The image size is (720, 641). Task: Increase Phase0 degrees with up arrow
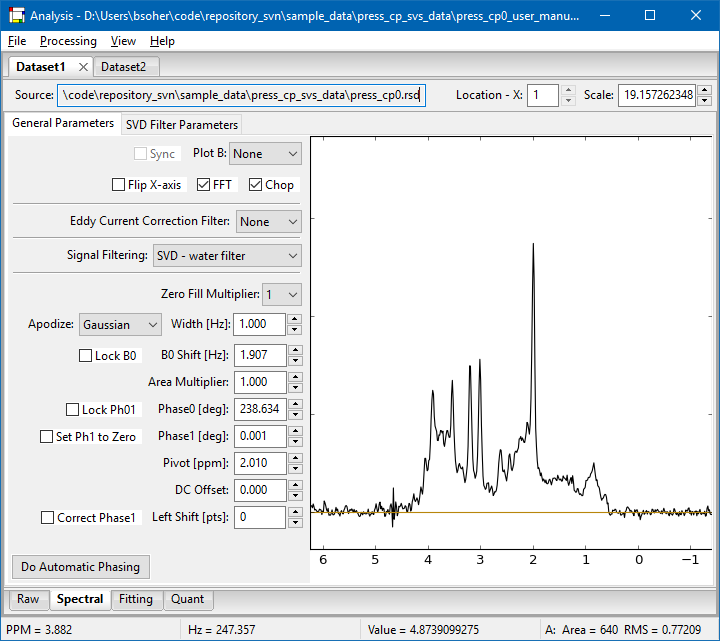click(x=294, y=404)
